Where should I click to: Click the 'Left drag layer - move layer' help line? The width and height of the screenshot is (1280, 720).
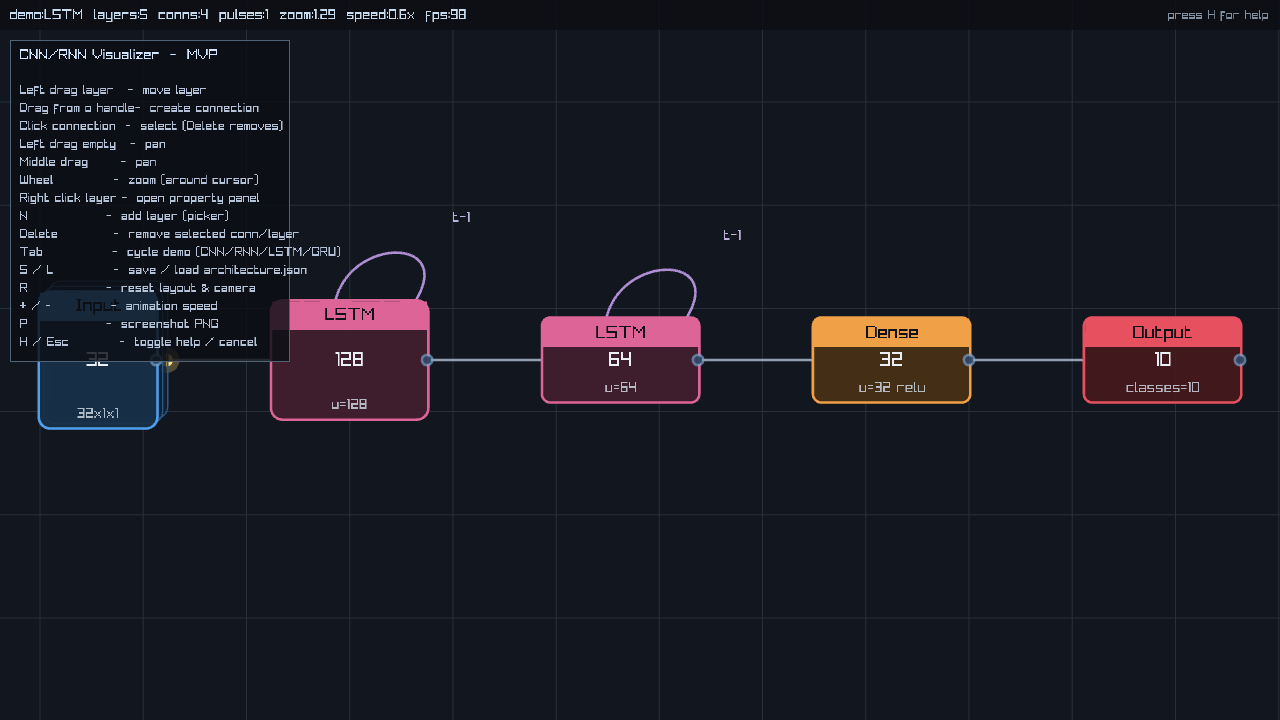coord(113,90)
